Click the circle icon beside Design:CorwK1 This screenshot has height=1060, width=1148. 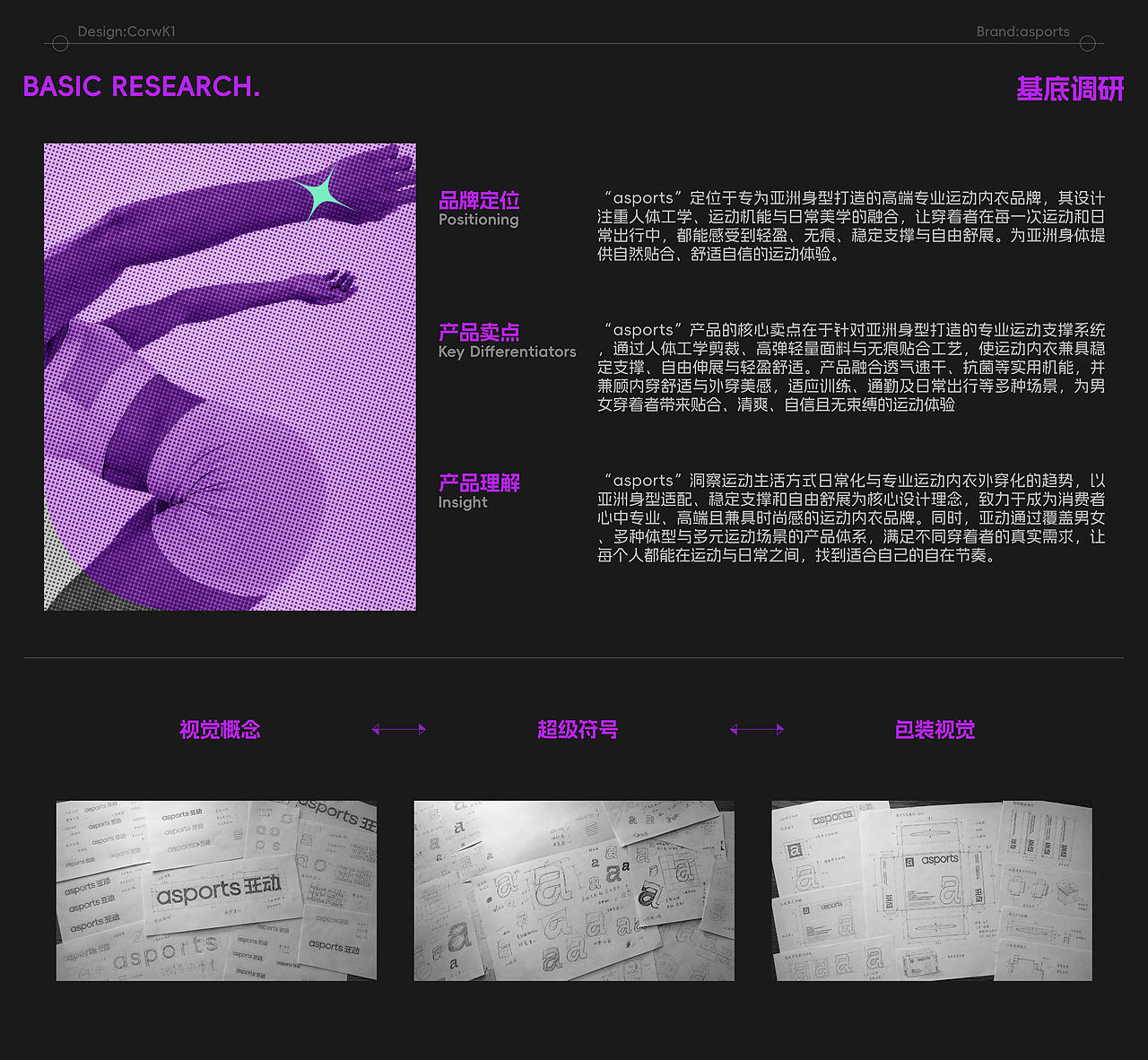point(60,43)
